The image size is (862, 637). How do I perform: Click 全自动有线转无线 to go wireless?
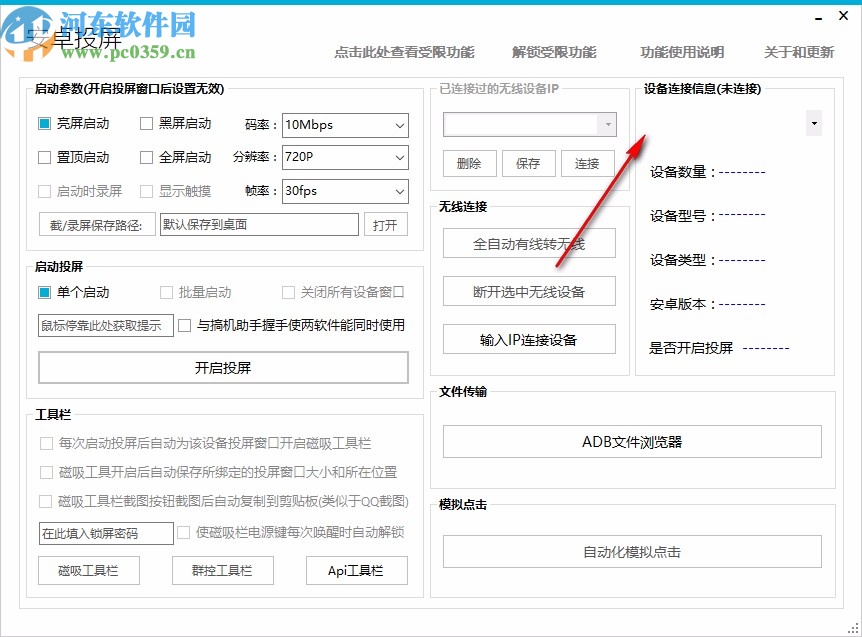529,243
